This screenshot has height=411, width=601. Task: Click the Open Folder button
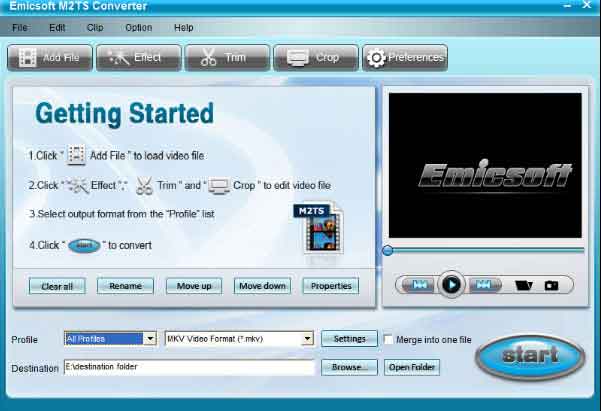(x=412, y=367)
